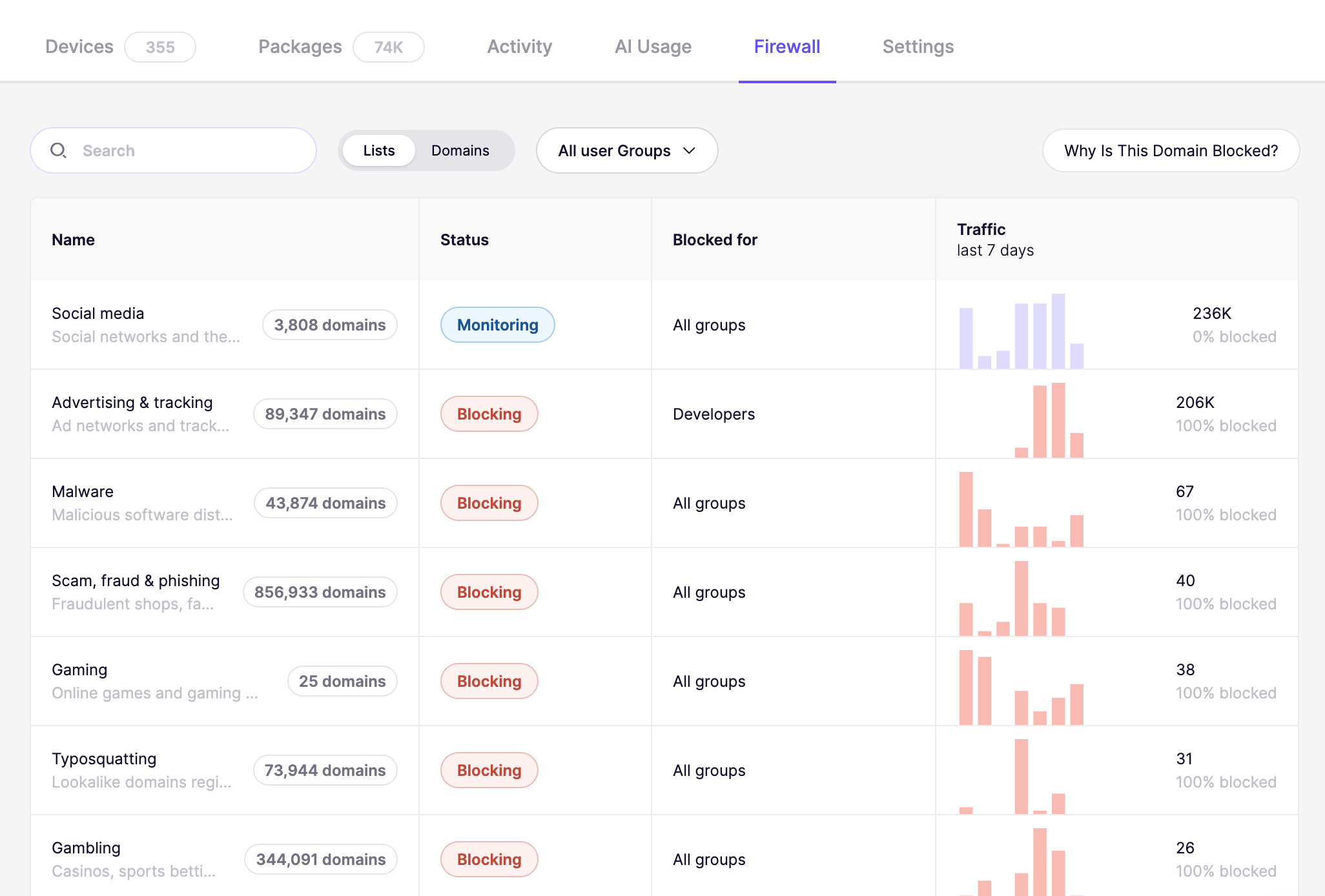The image size is (1325, 896).
Task: Switch to the Lists view toggle
Action: [379, 150]
